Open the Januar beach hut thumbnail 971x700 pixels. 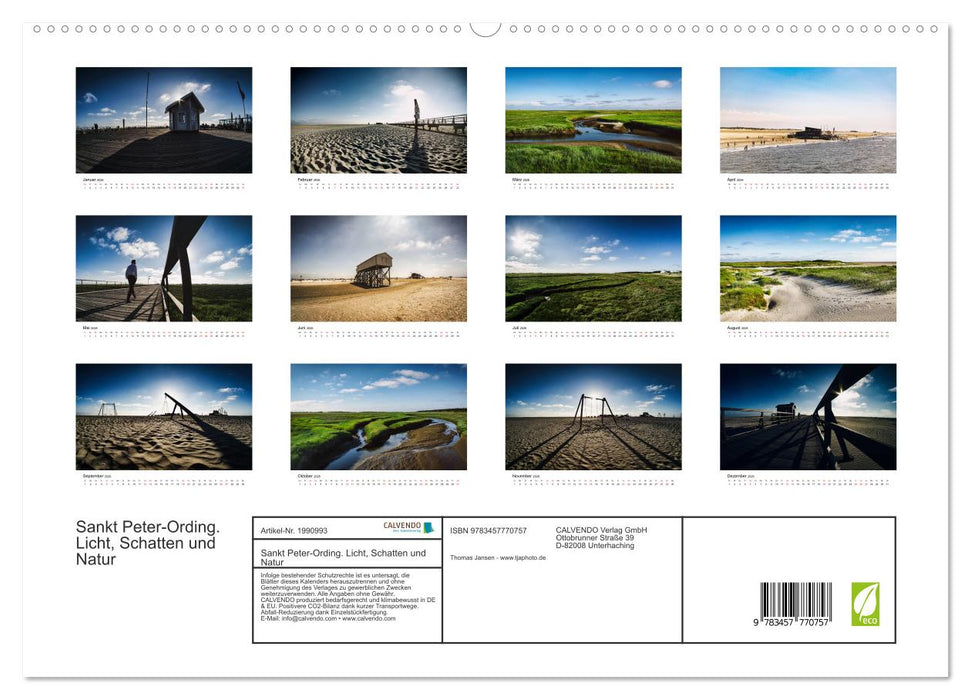[x=164, y=120]
